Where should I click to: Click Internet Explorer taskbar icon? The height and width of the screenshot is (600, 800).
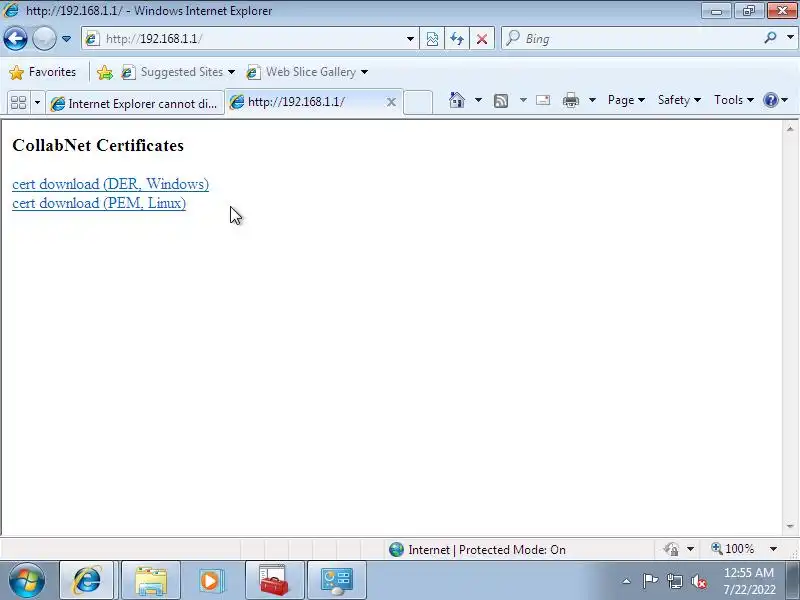[87, 580]
